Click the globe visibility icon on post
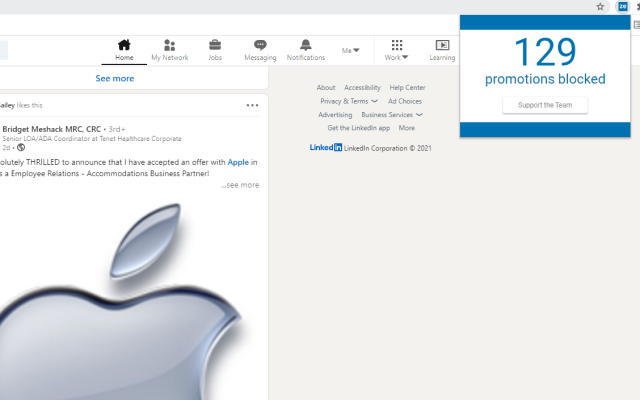Image resolution: width=640 pixels, height=400 pixels. click(x=21, y=147)
